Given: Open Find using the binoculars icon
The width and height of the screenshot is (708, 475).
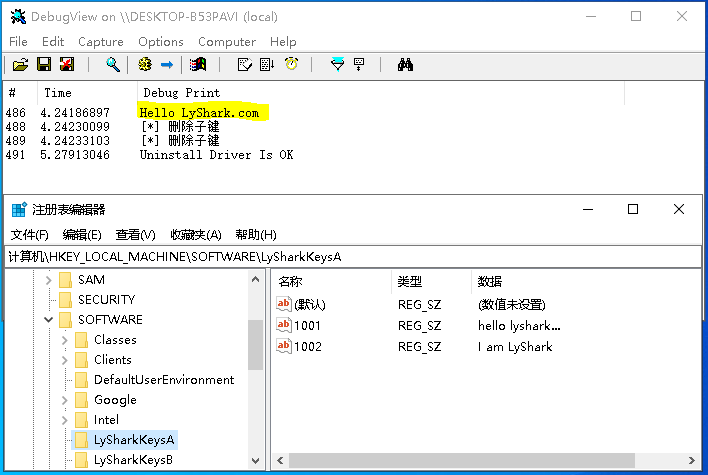Looking at the screenshot, I should coord(405,65).
